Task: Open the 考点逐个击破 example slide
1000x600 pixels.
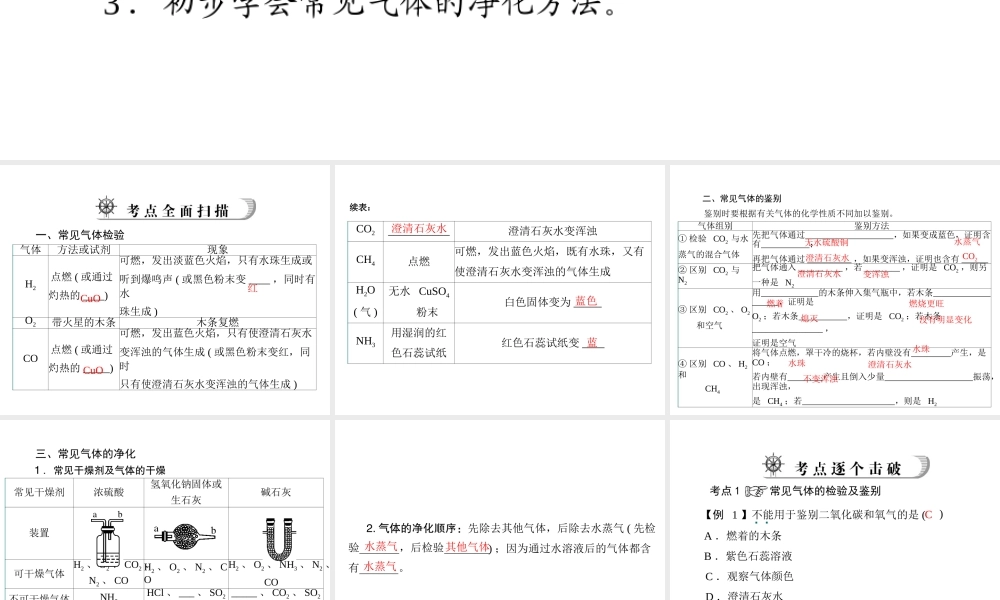Action: 835,510
